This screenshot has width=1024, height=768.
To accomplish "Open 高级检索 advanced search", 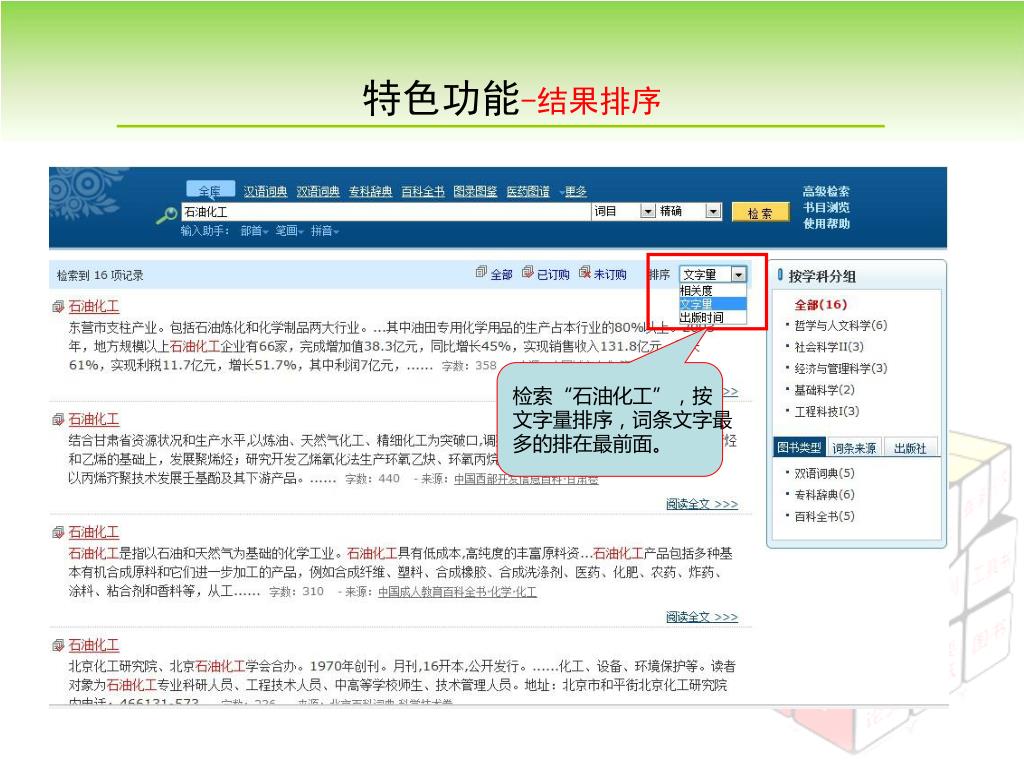I will click(x=826, y=191).
